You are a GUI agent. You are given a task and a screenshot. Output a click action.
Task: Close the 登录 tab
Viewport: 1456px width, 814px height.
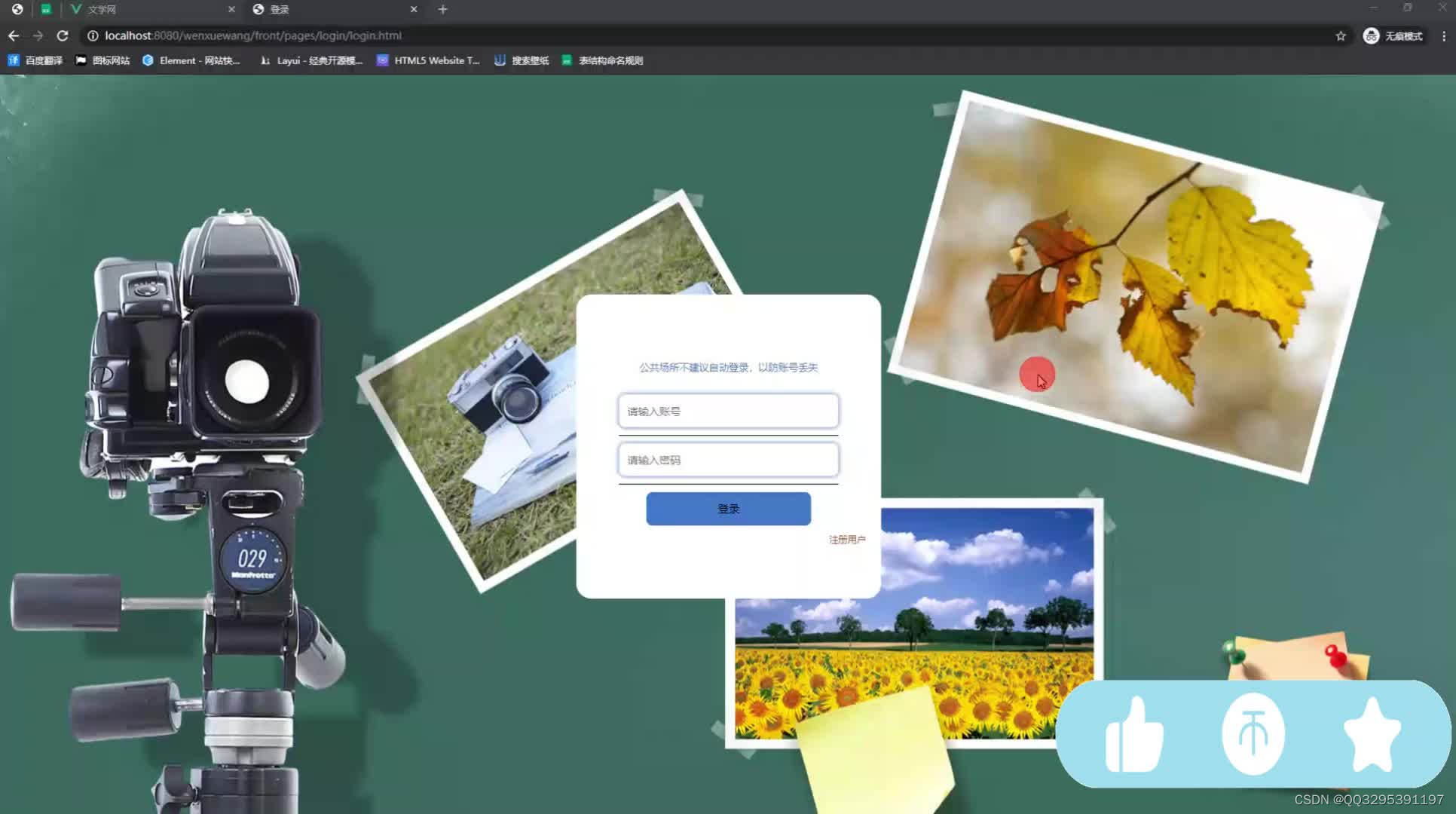pos(414,9)
